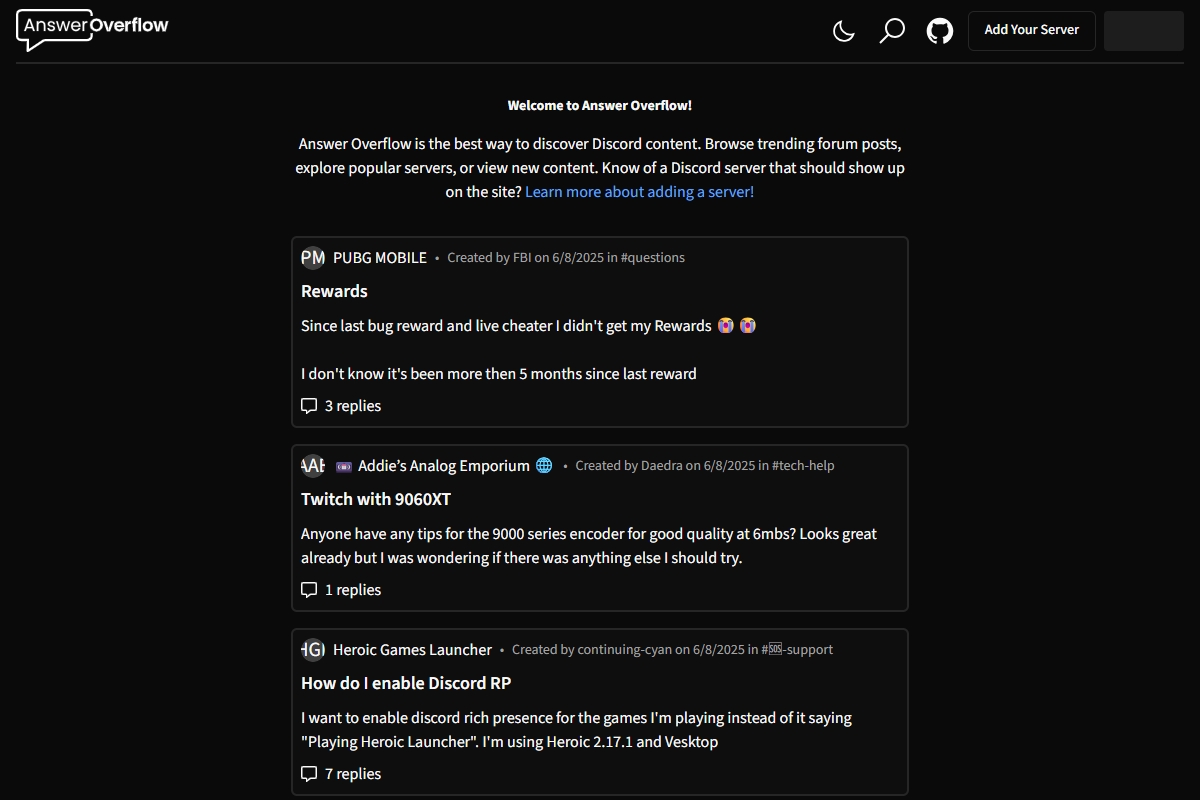Click the PUBG MOBILE server avatar
The image size is (1200, 800).
click(x=313, y=258)
